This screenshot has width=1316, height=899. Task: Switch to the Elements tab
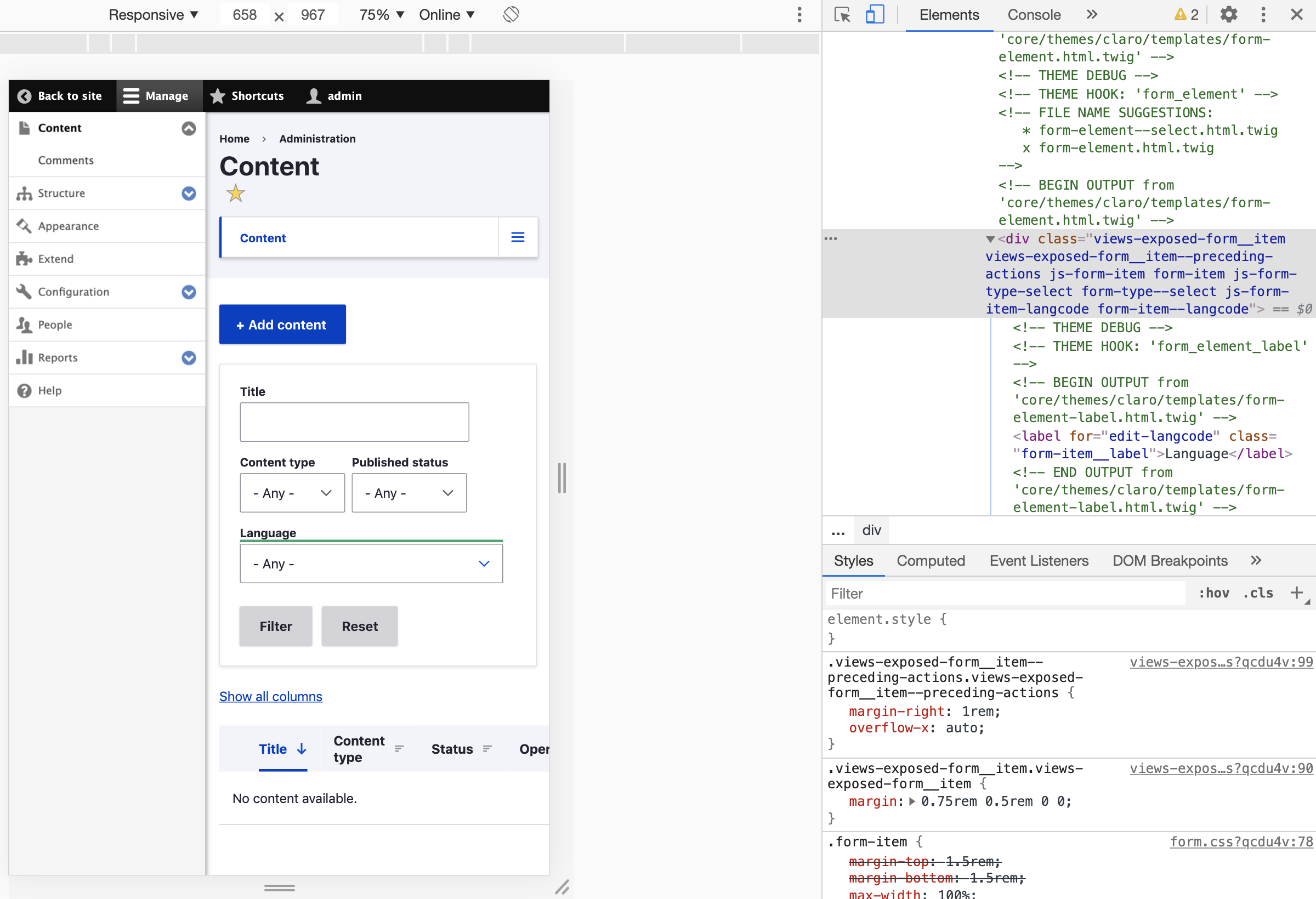coord(949,15)
